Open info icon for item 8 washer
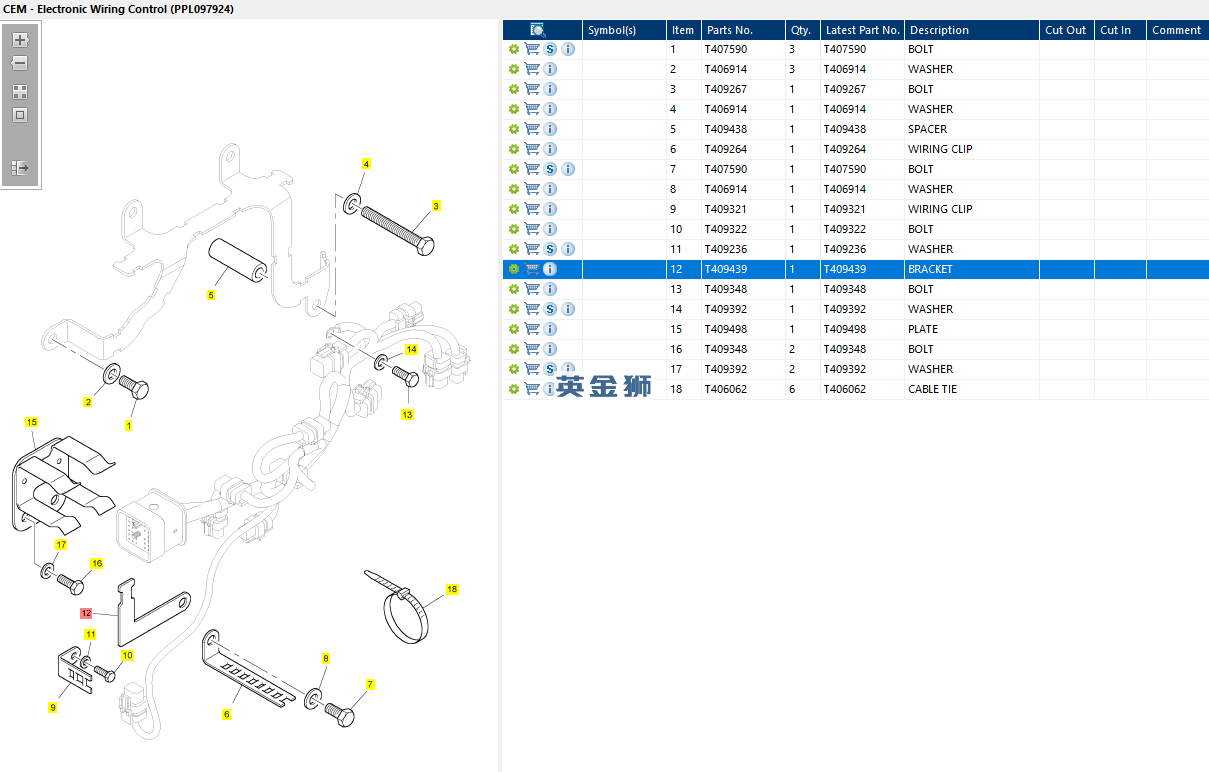This screenshot has width=1209, height=772. click(550, 189)
